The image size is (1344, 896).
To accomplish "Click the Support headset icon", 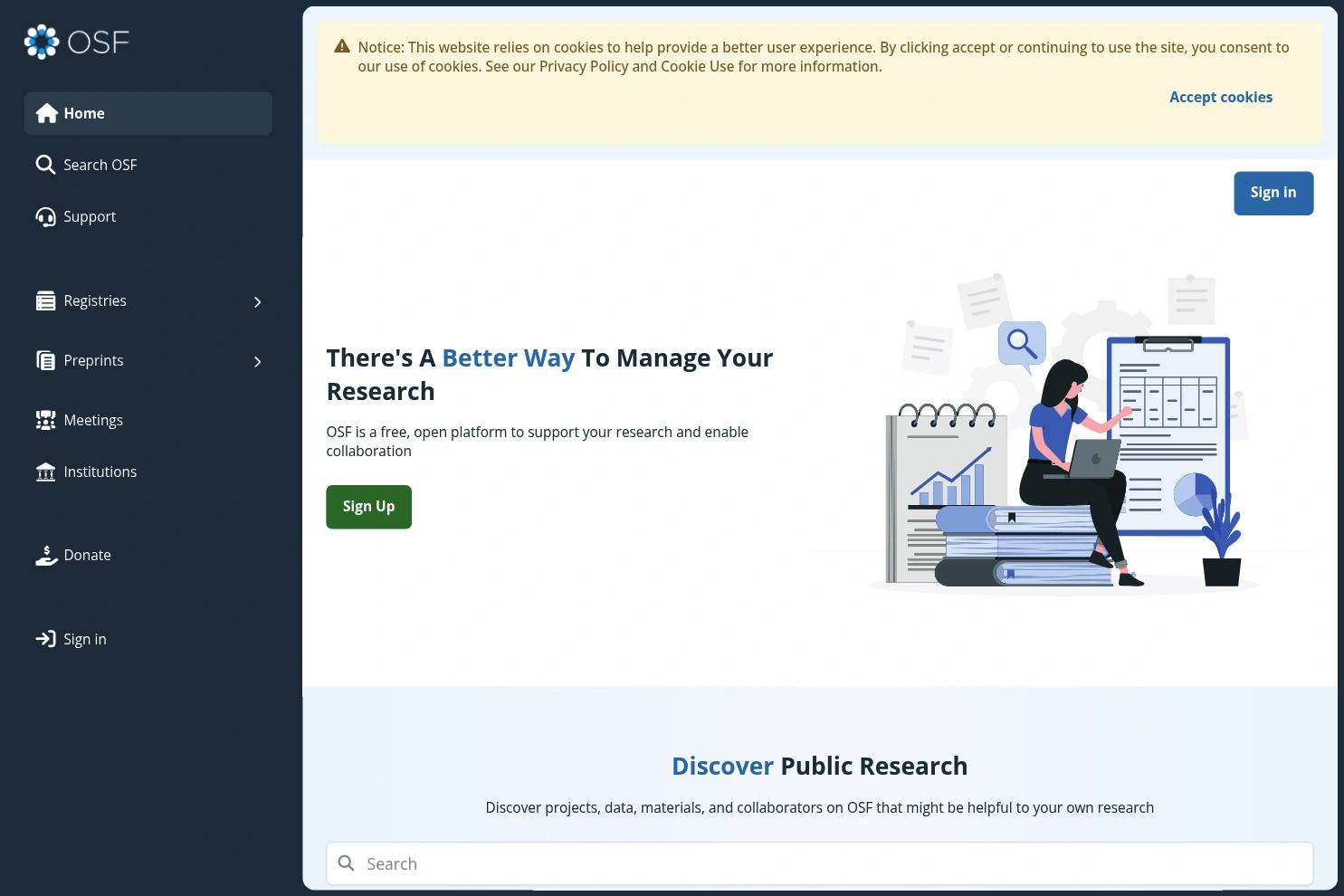I will [45, 216].
